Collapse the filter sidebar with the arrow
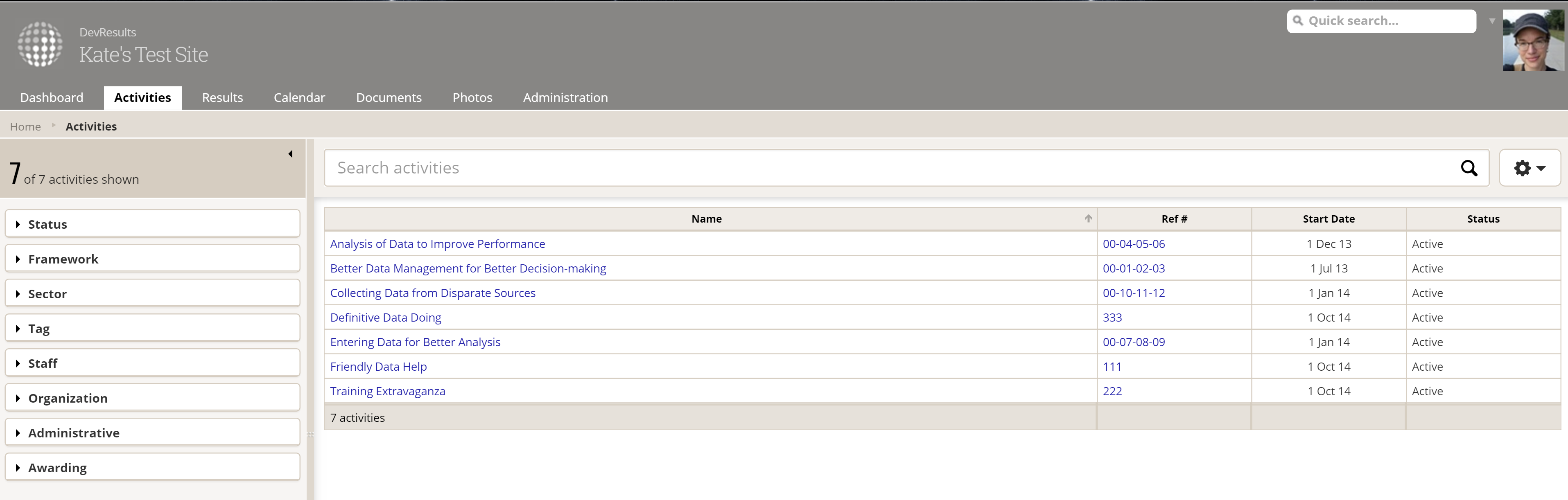The height and width of the screenshot is (500, 1568). point(290,154)
